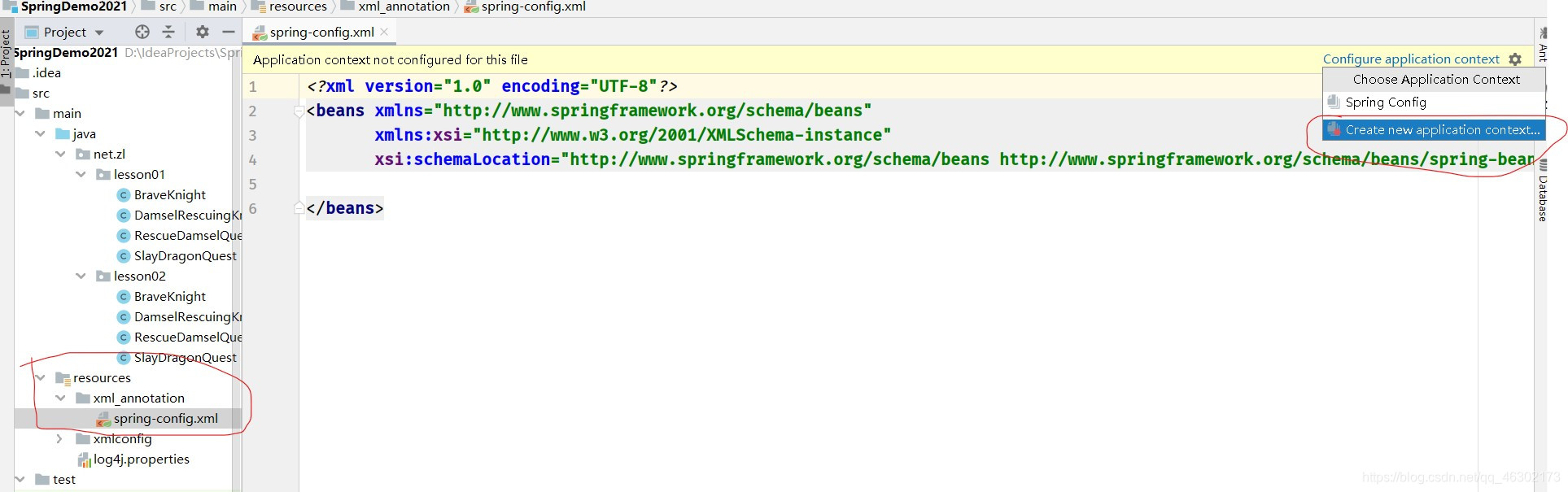
Task: Click spring-config.xml in breadcrumb bar
Action: point(534,7)
